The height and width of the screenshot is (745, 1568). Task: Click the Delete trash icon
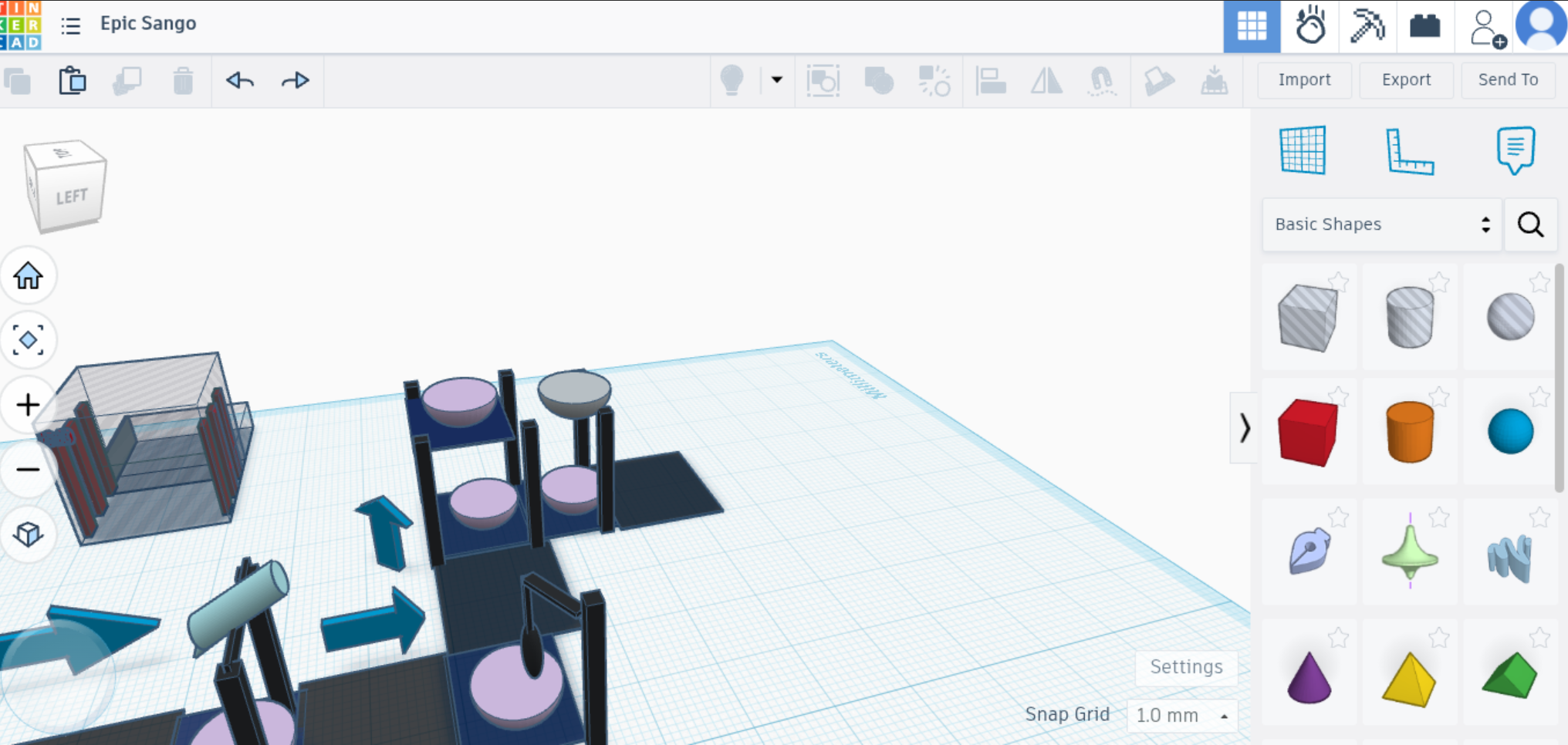(x=183, y=81)
